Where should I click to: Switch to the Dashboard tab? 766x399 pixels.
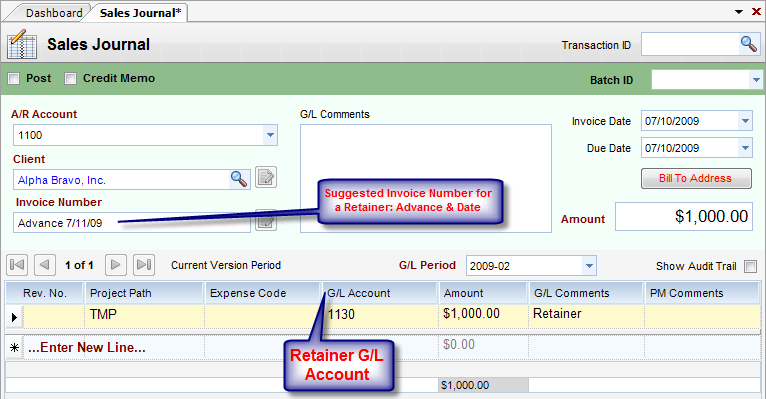click(x=54, y=13)
